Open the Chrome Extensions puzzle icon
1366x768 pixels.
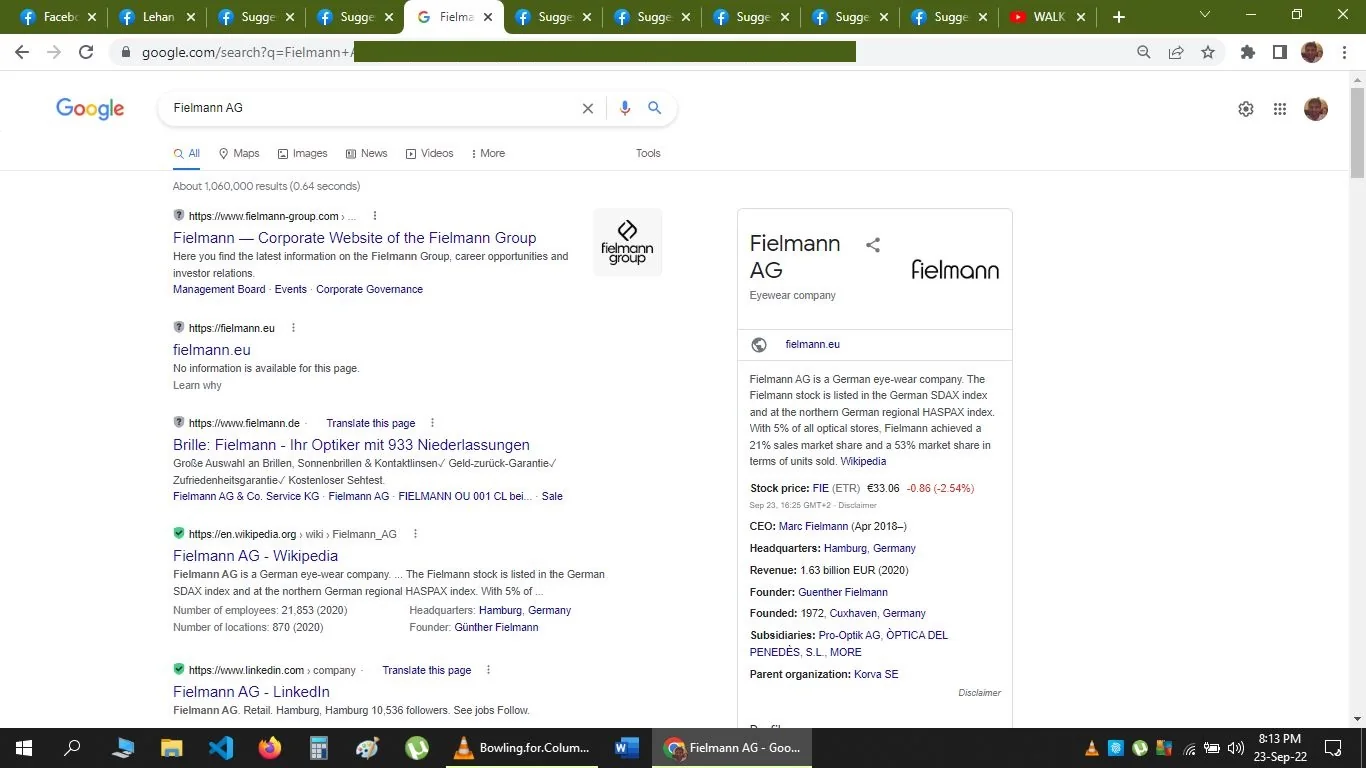(x=1248, y=52)
